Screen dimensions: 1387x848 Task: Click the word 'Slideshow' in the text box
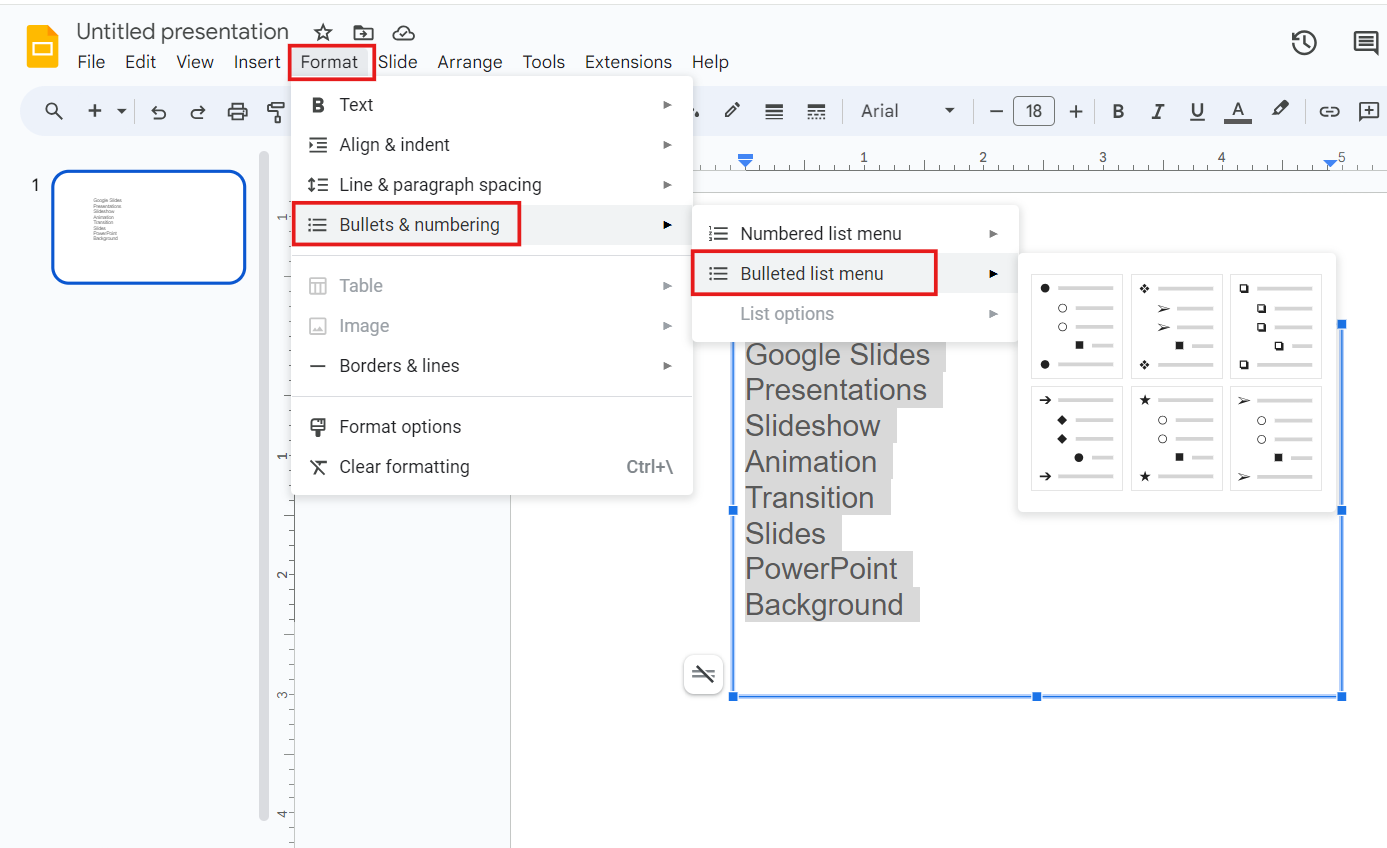(x=813, y=426)
